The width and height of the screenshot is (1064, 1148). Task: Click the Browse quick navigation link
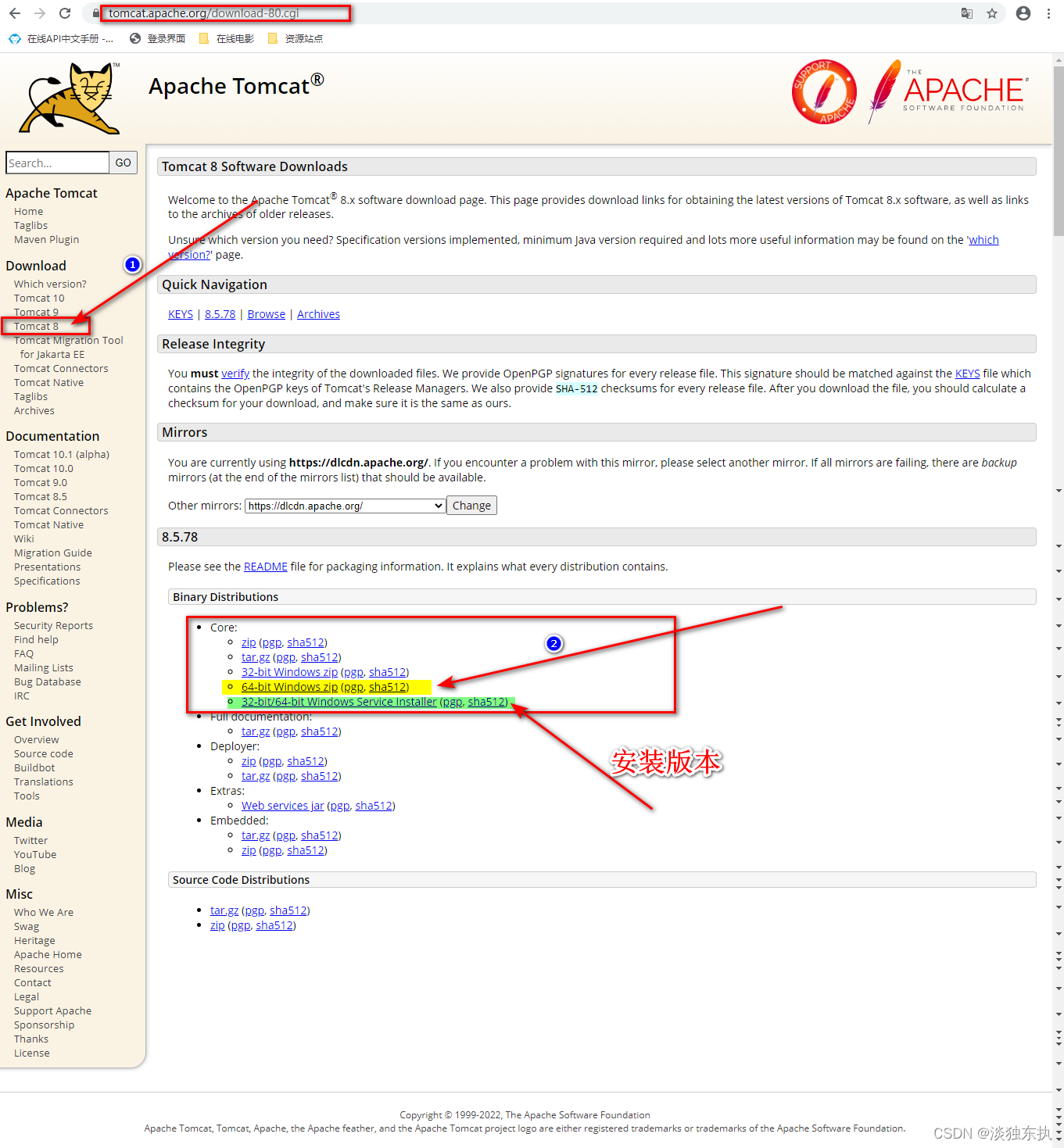pos(267,314)
